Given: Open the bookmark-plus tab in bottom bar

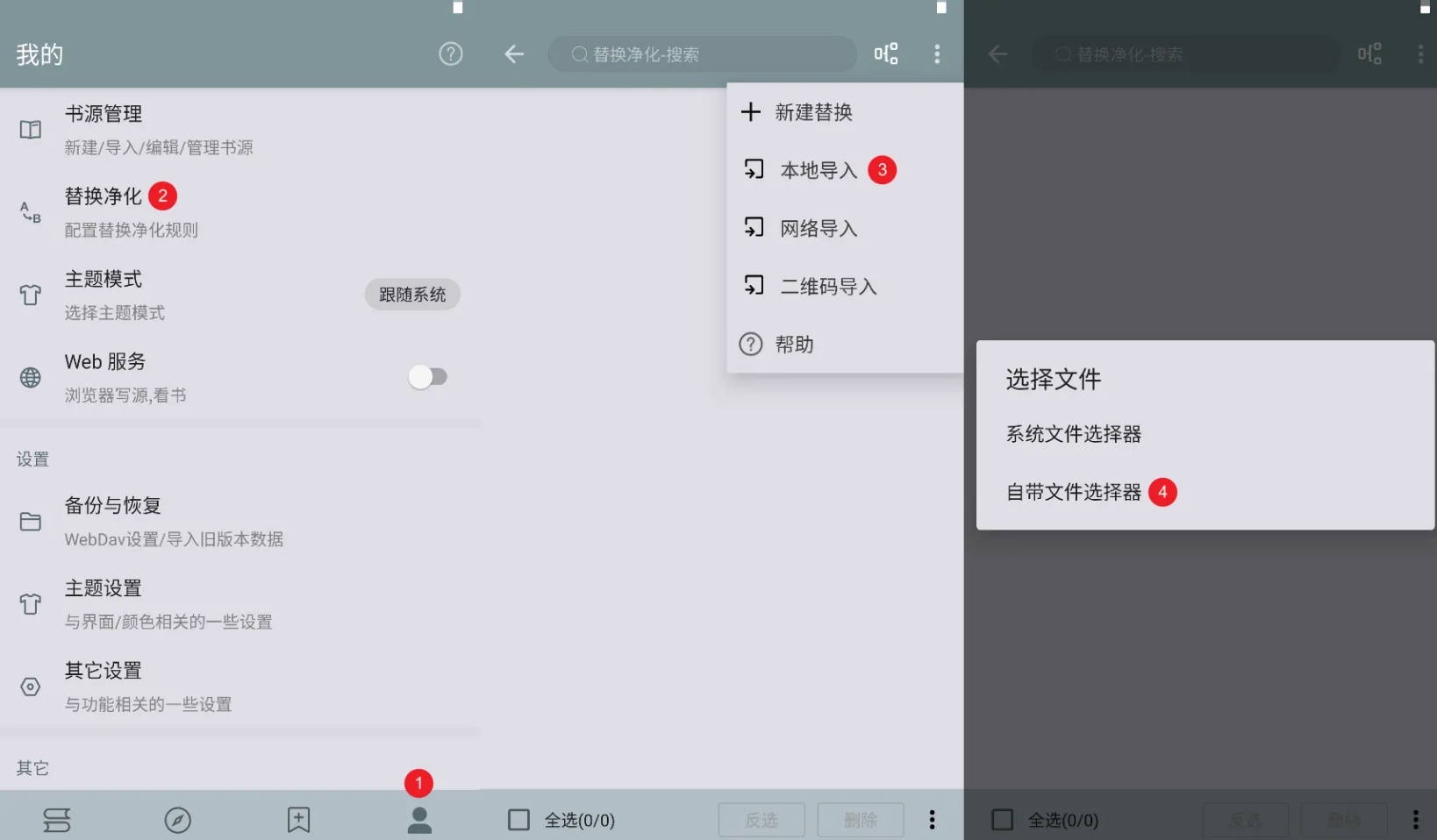Looking at the screenshot, I should pos(298,820).
